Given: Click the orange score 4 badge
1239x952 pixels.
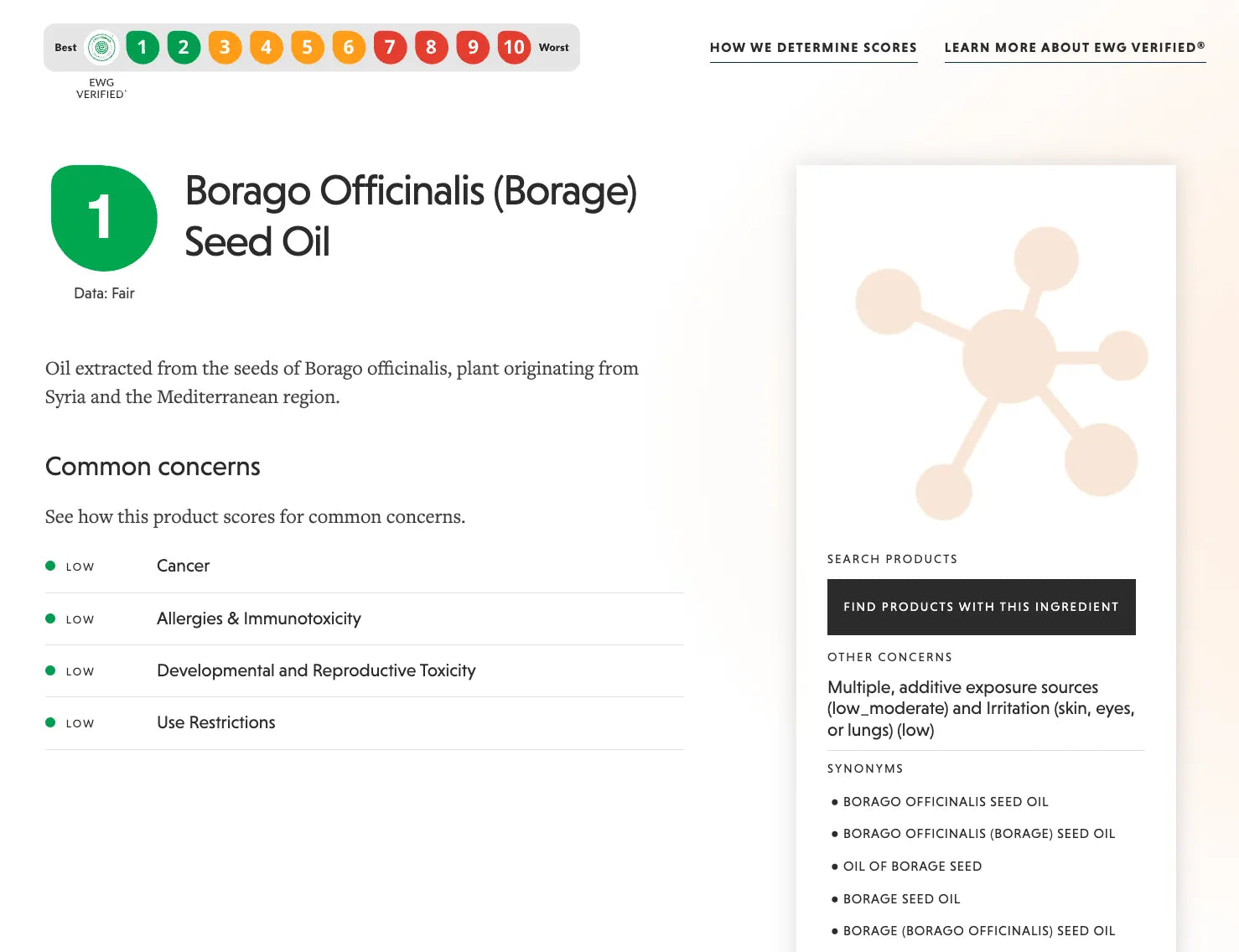Looking at the screenshot, I should tap(266, 48).
